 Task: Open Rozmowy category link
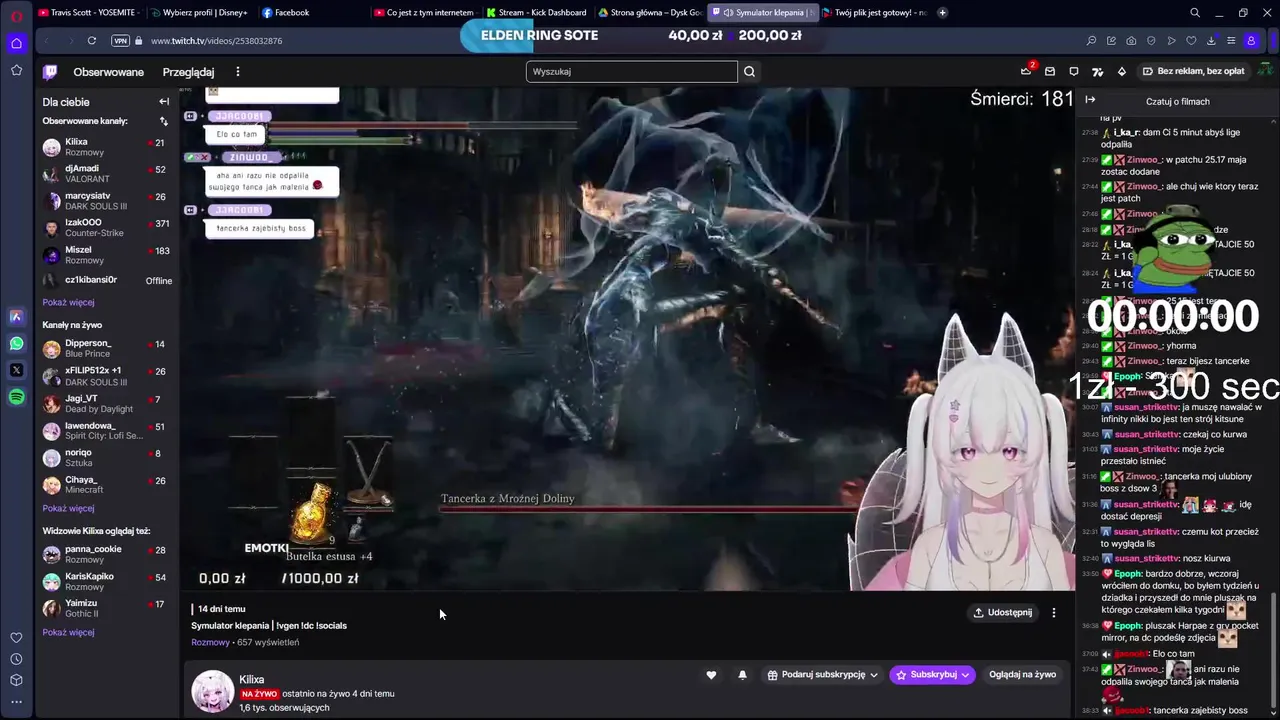click(210, 642)
